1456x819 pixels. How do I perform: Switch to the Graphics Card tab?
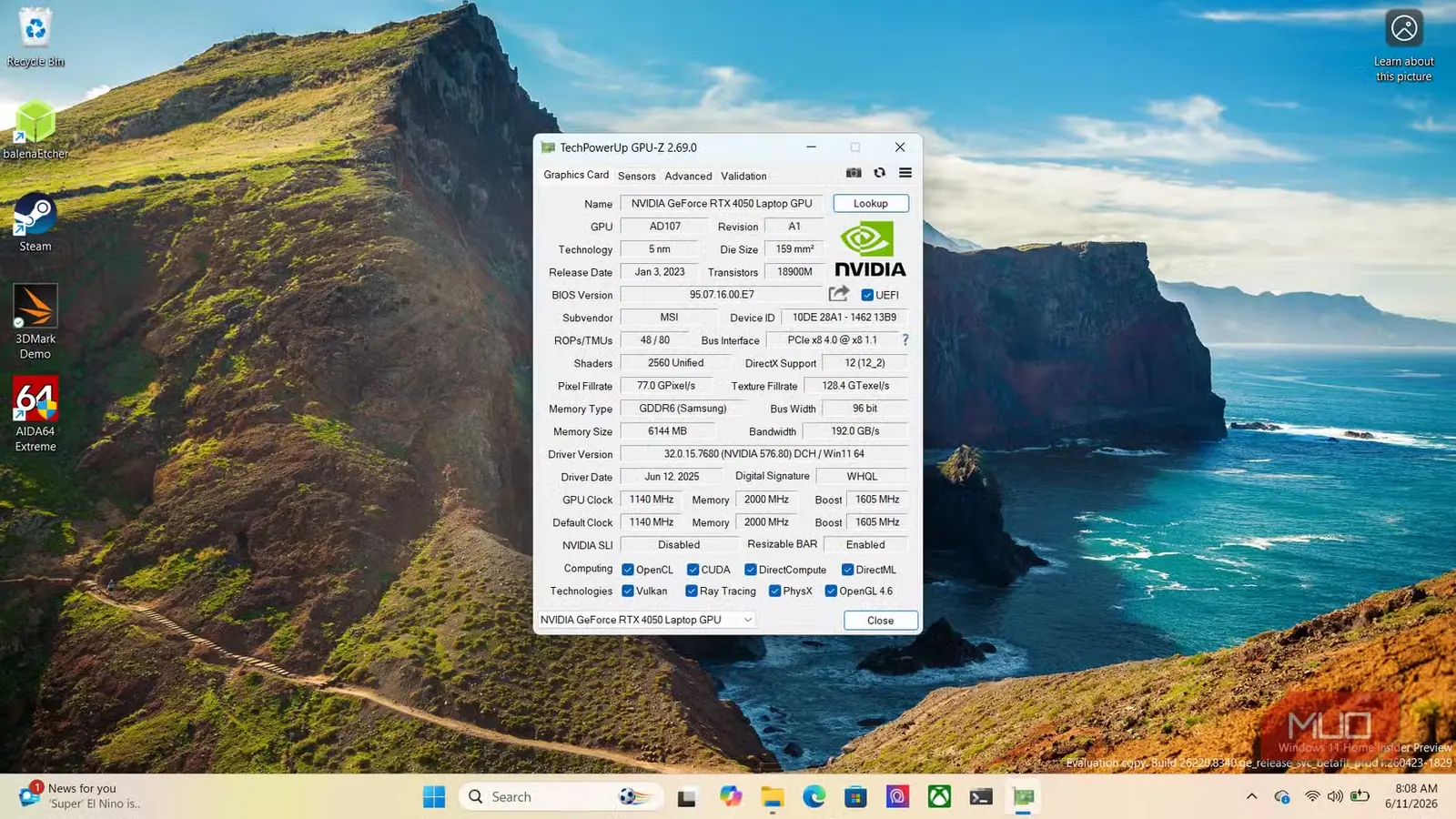point(576,175)
